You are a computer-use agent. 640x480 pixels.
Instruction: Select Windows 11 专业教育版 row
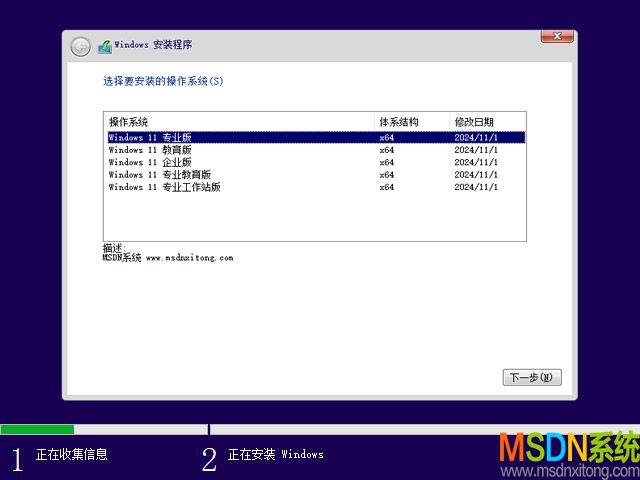coord(316,175)
